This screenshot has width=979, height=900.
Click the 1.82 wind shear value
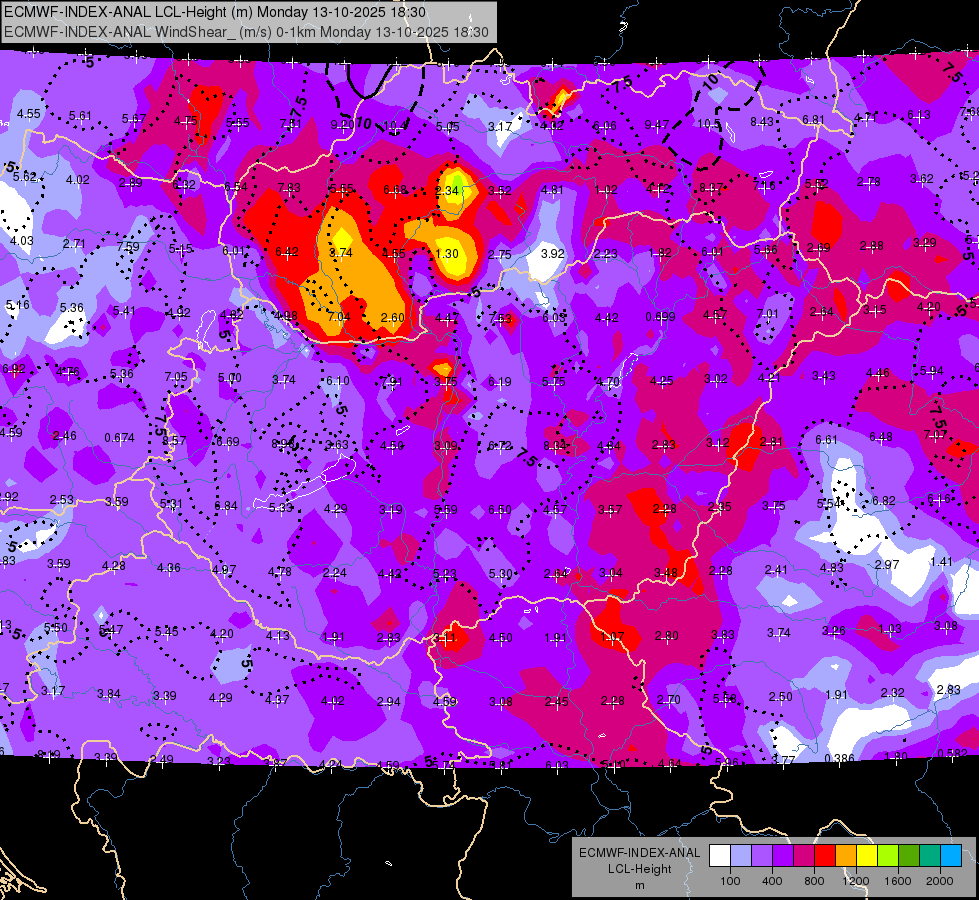click(x=660, y=253)
